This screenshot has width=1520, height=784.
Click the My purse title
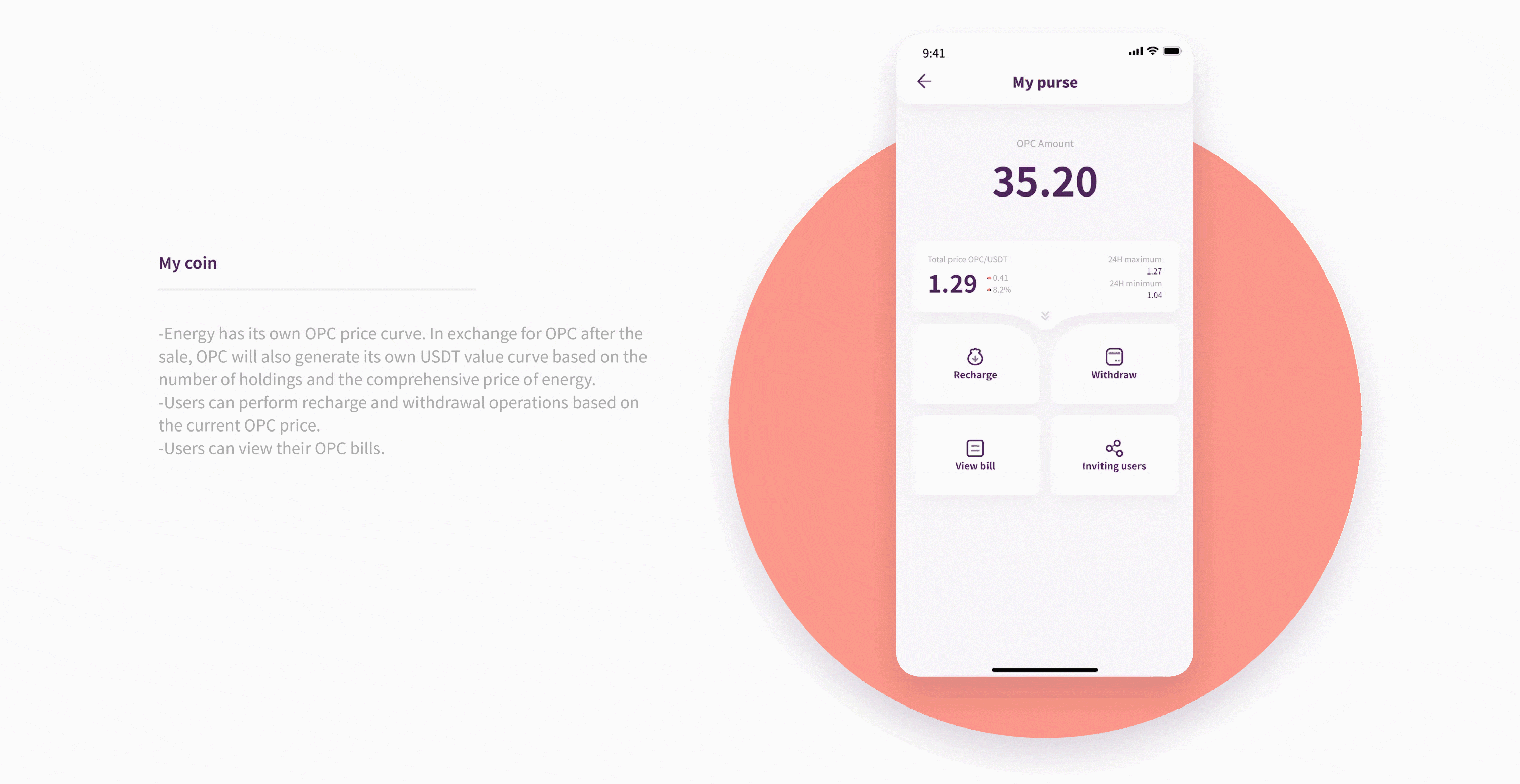(1043, 81)
